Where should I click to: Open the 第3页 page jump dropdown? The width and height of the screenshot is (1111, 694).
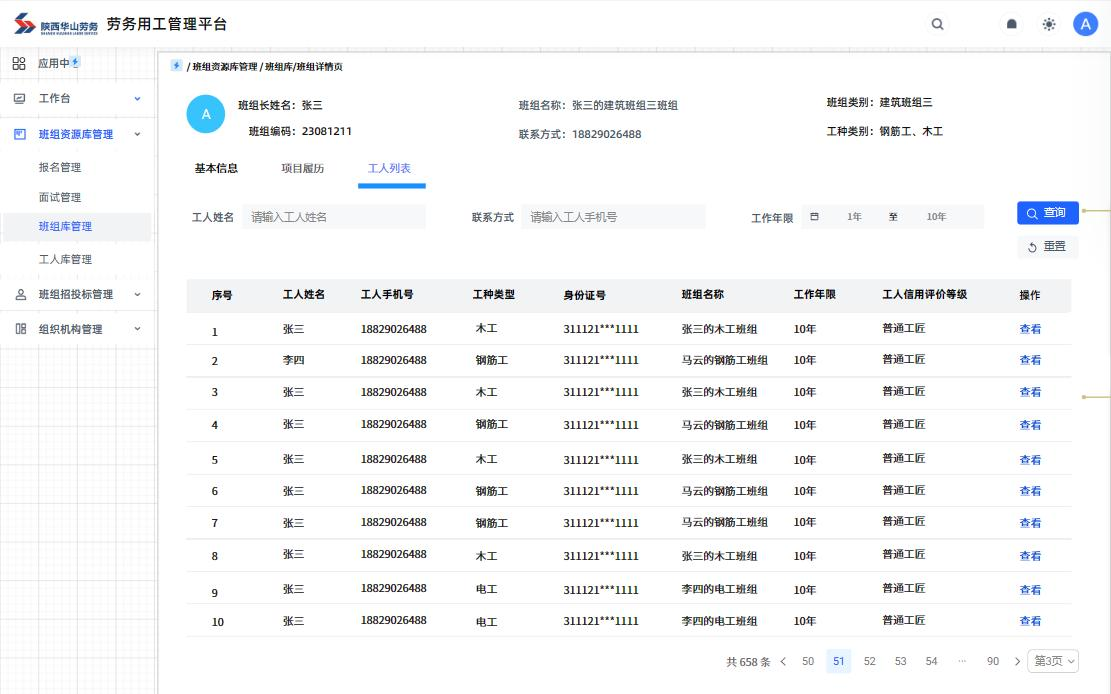click(x=1054, y=661)
